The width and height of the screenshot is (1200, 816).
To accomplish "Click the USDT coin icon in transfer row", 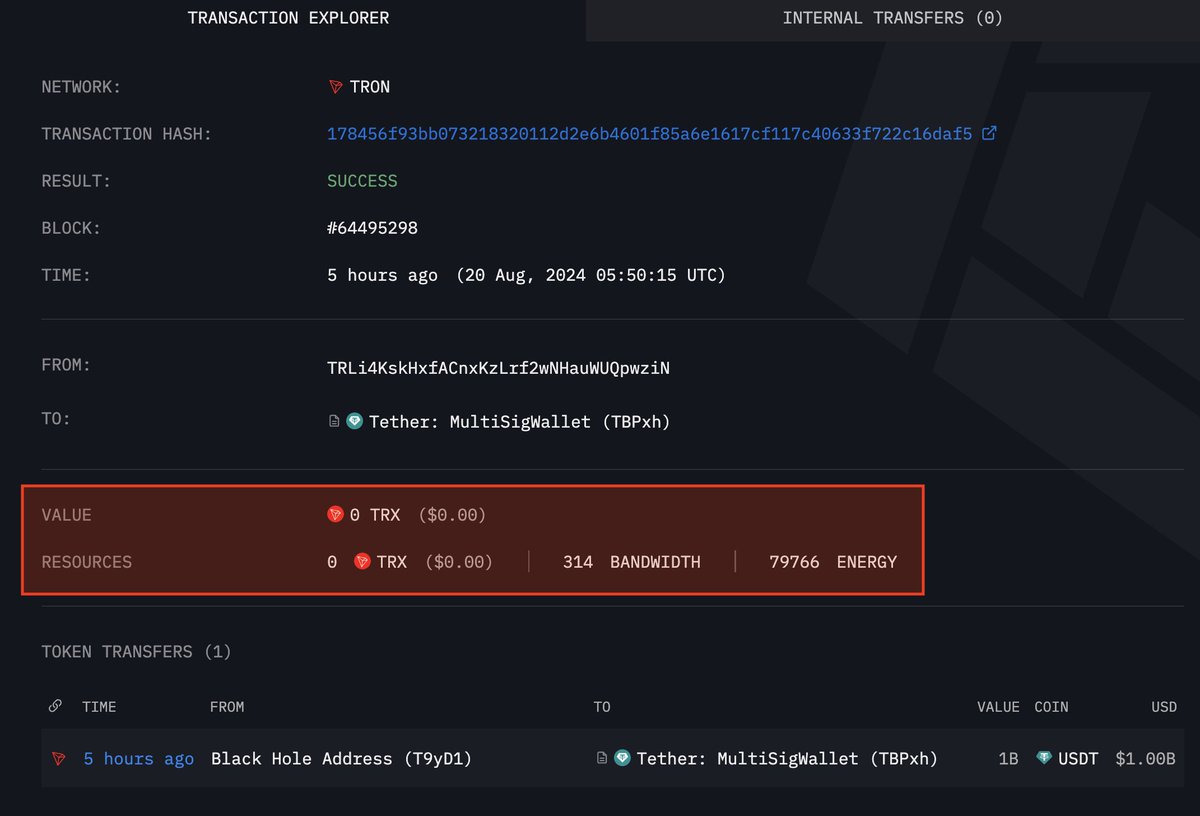I will click(1045, 759).
